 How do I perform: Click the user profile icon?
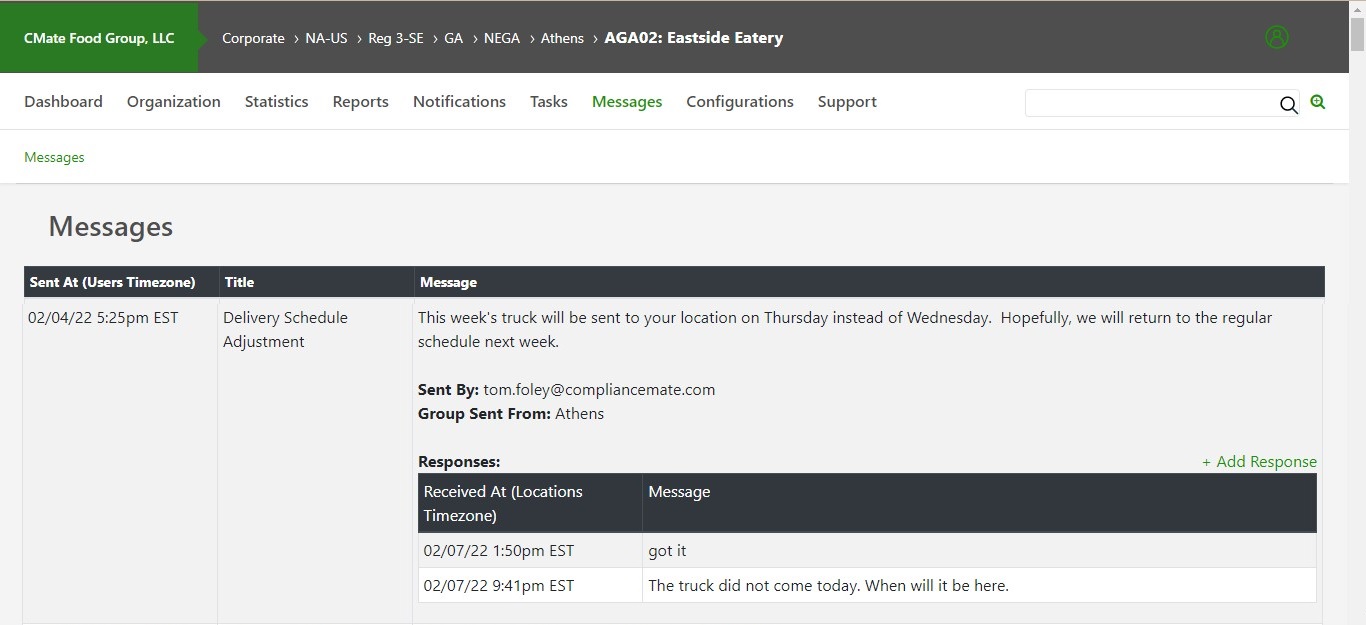tap(1277, 38)
